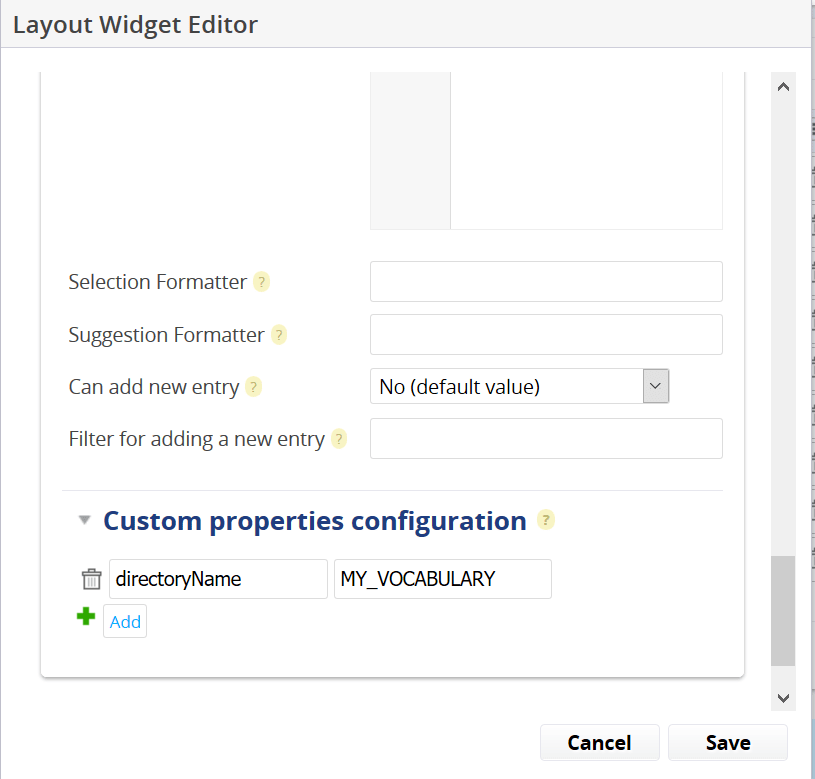Click the Custom properties configuration help icon

point(546,520)
